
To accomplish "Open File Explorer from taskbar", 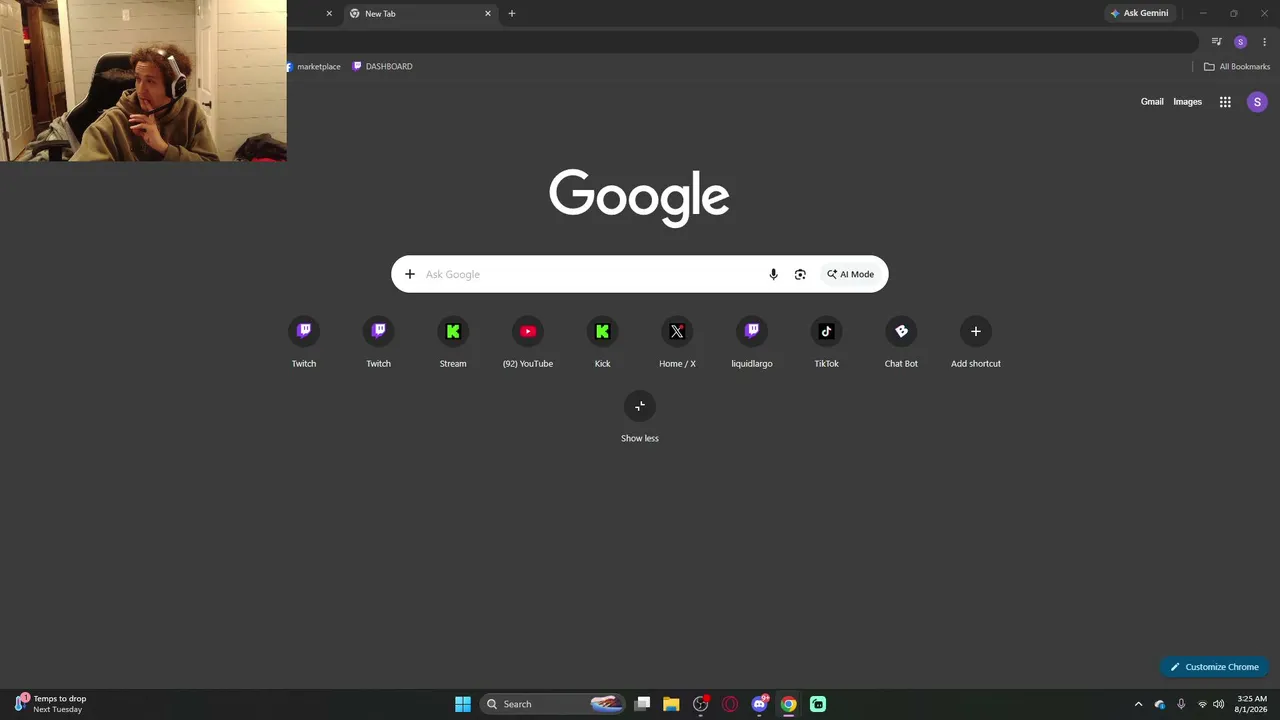I will tap(671, 704).
